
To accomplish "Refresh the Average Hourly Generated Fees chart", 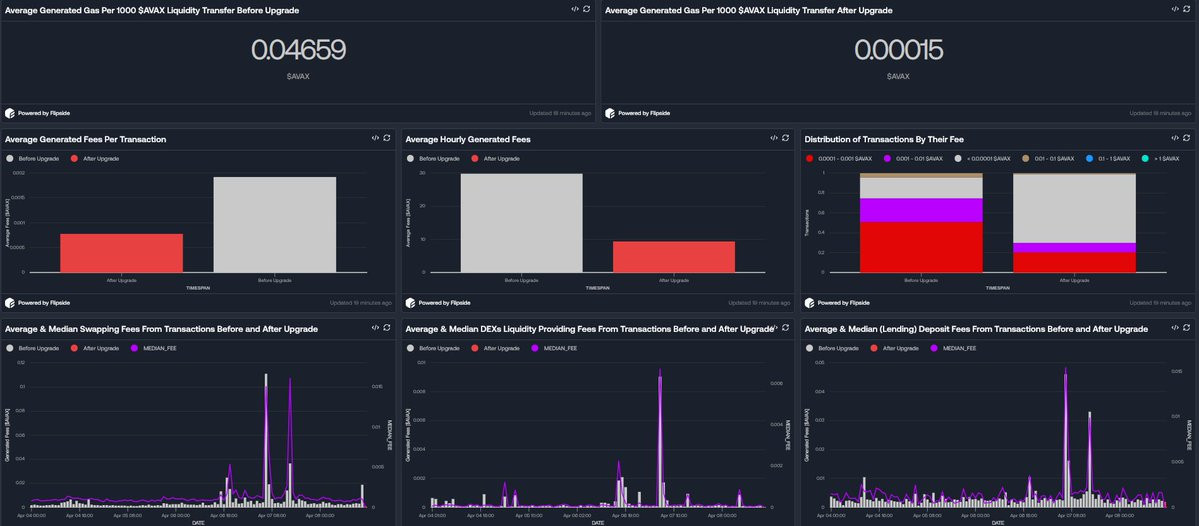I will coord(787,138).
